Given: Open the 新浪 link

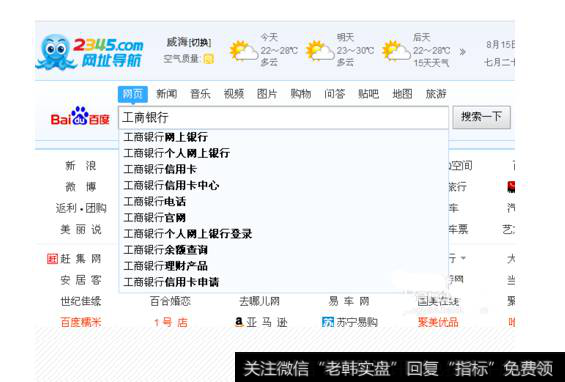Looking at the screenshot, I should point(81,166).
